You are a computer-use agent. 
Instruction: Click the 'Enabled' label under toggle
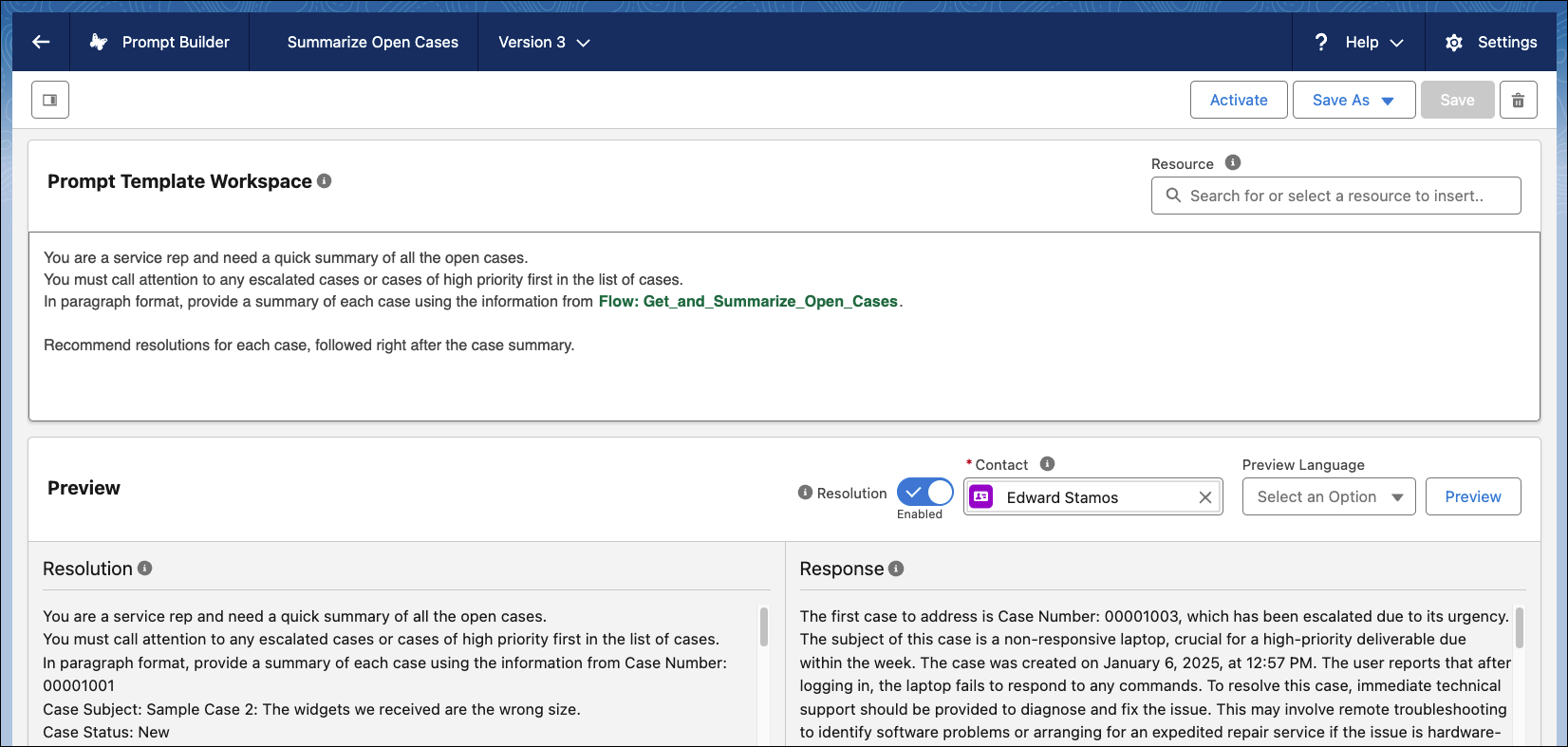[920, 514]
